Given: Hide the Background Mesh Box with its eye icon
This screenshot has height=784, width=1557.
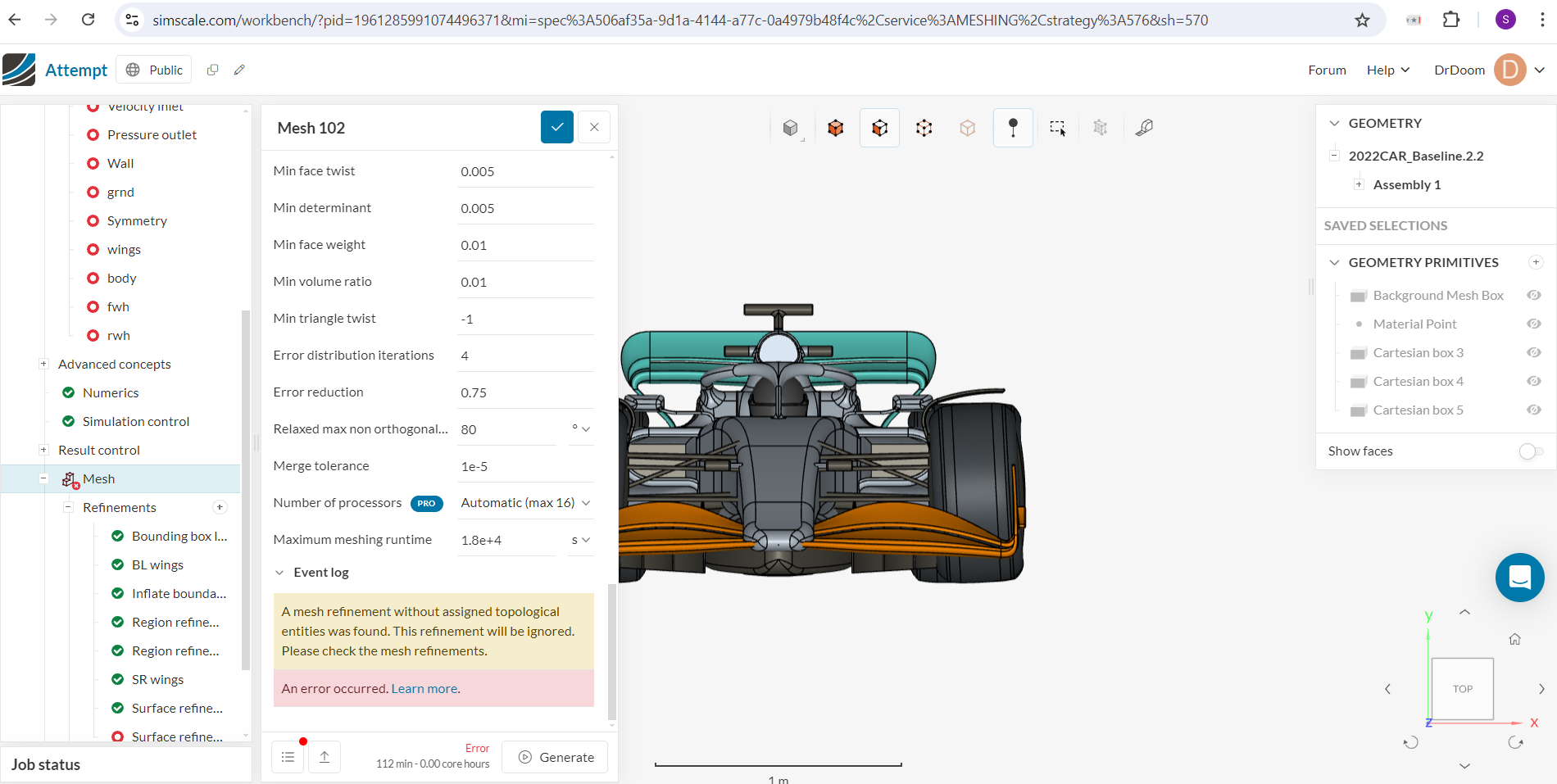Looking at the screenshot, I should pyautogui.click(x=1533, y=295).
